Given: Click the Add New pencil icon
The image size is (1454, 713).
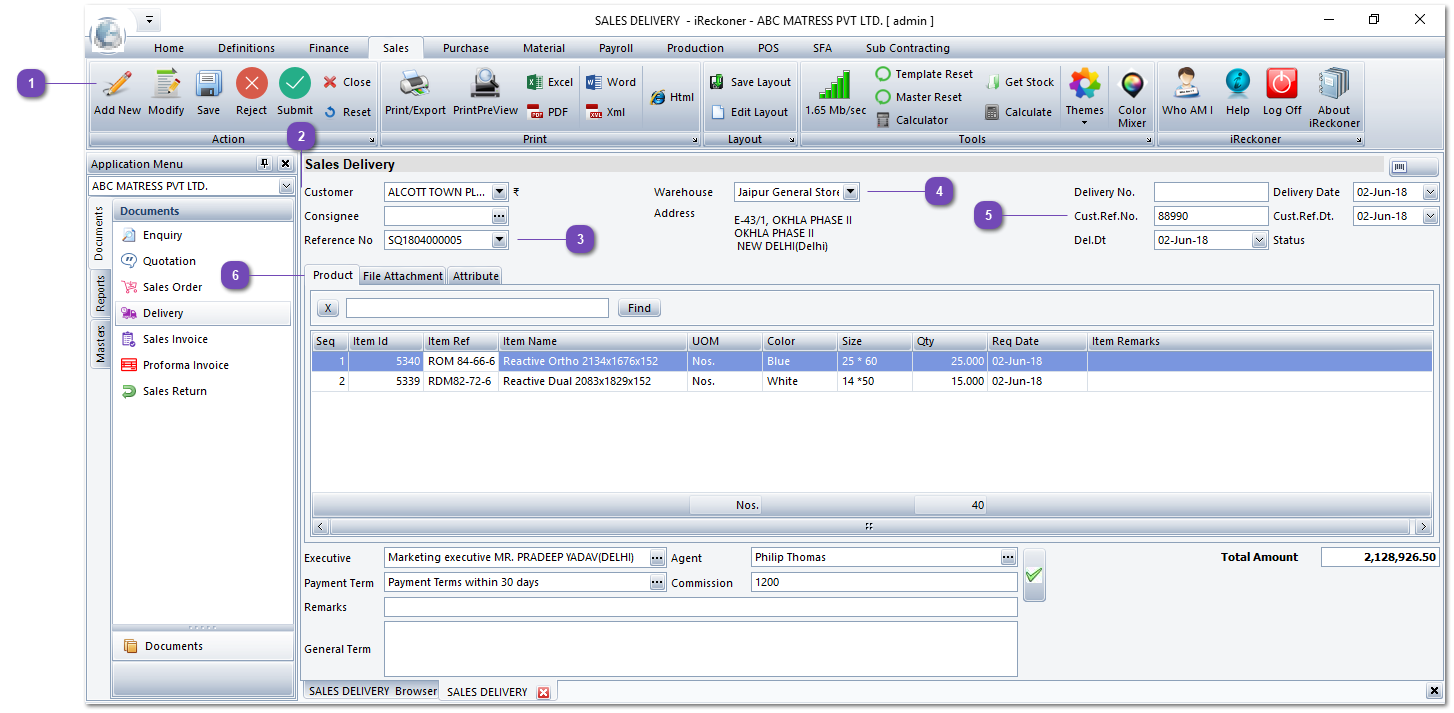Looking at the screenshot, I should (117, 84).
